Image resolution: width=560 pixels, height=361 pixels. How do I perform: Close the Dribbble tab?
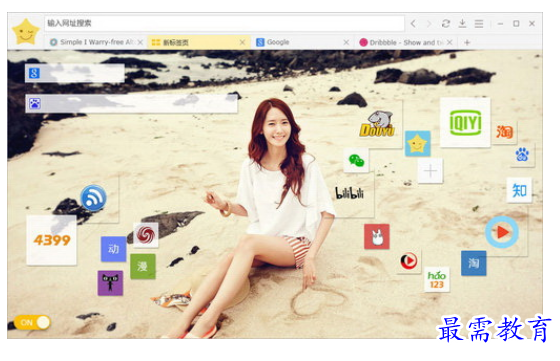(450, 42)
